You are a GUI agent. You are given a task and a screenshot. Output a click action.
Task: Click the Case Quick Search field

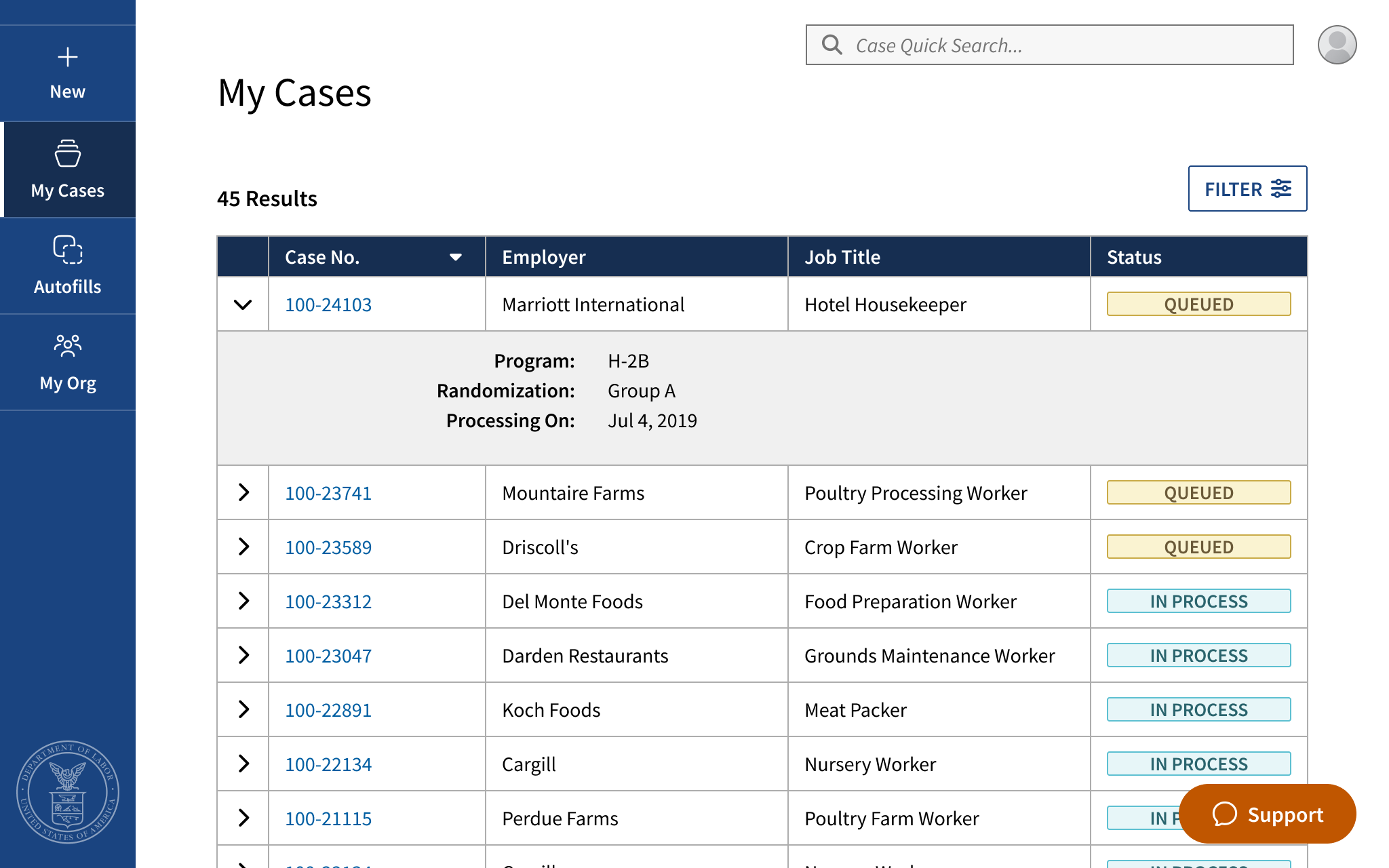(1049, 45)
